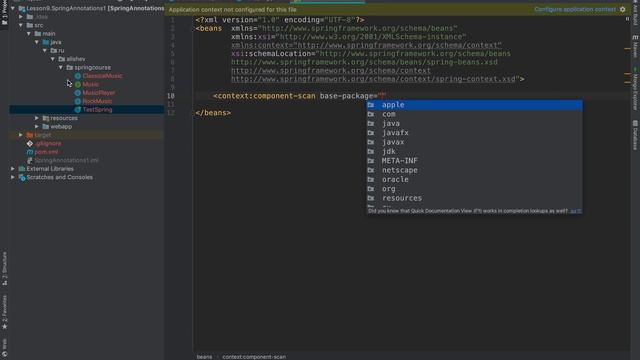Expand Scratches and Consoles node
The width and height of the screenshot is (640, 360).
(x=13, y=177)
